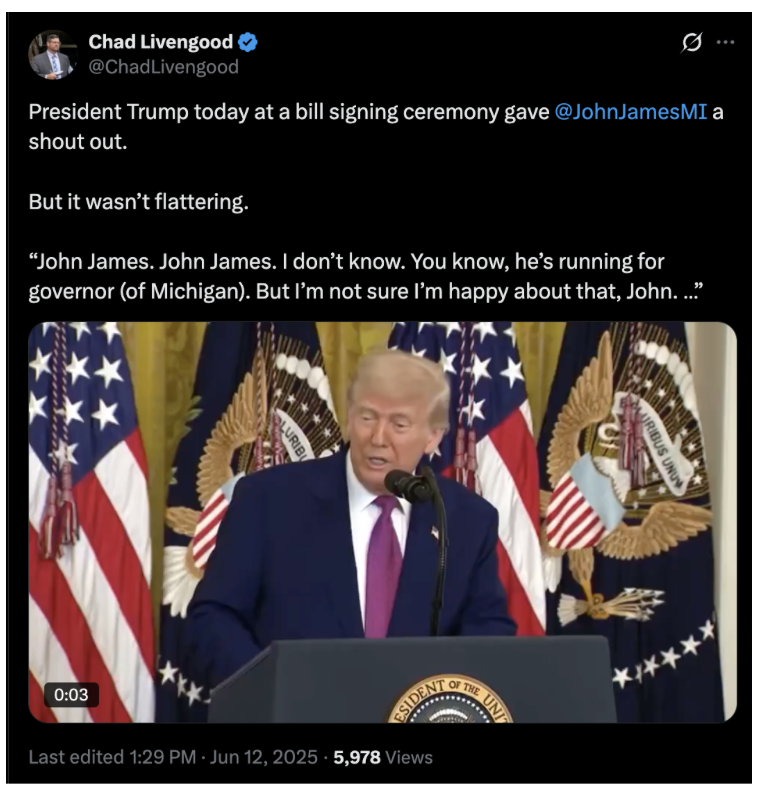
Task: Click the blue verified checkmark badge
Action: 247,43
